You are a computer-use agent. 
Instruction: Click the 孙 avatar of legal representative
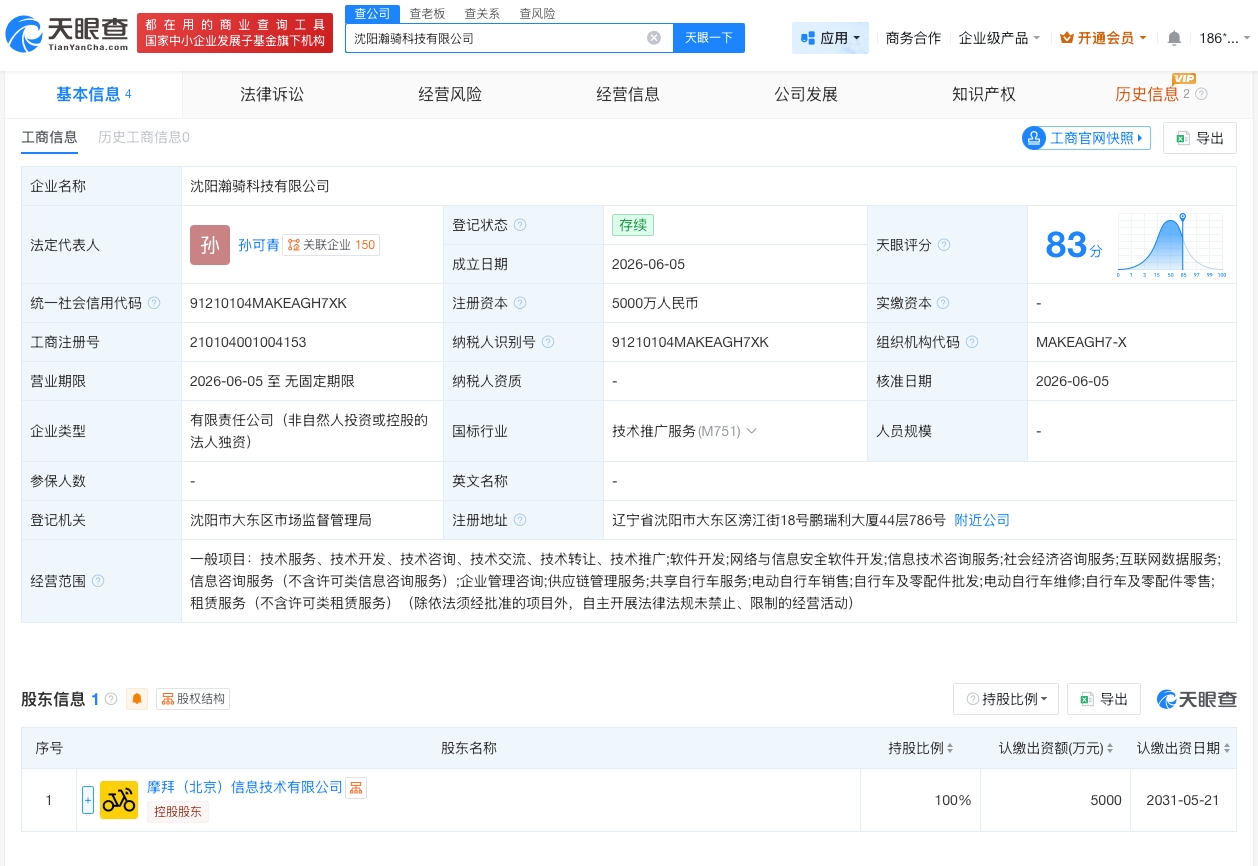(210, 245)
